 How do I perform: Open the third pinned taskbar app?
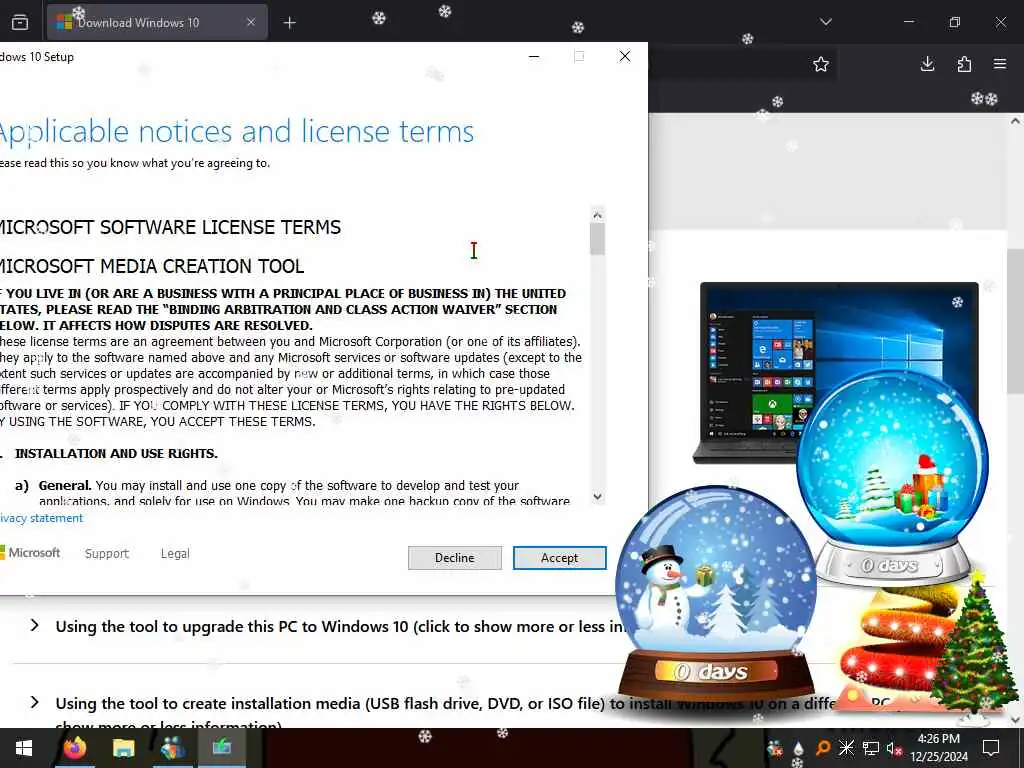pyautogui.click(x=172, y=748)
